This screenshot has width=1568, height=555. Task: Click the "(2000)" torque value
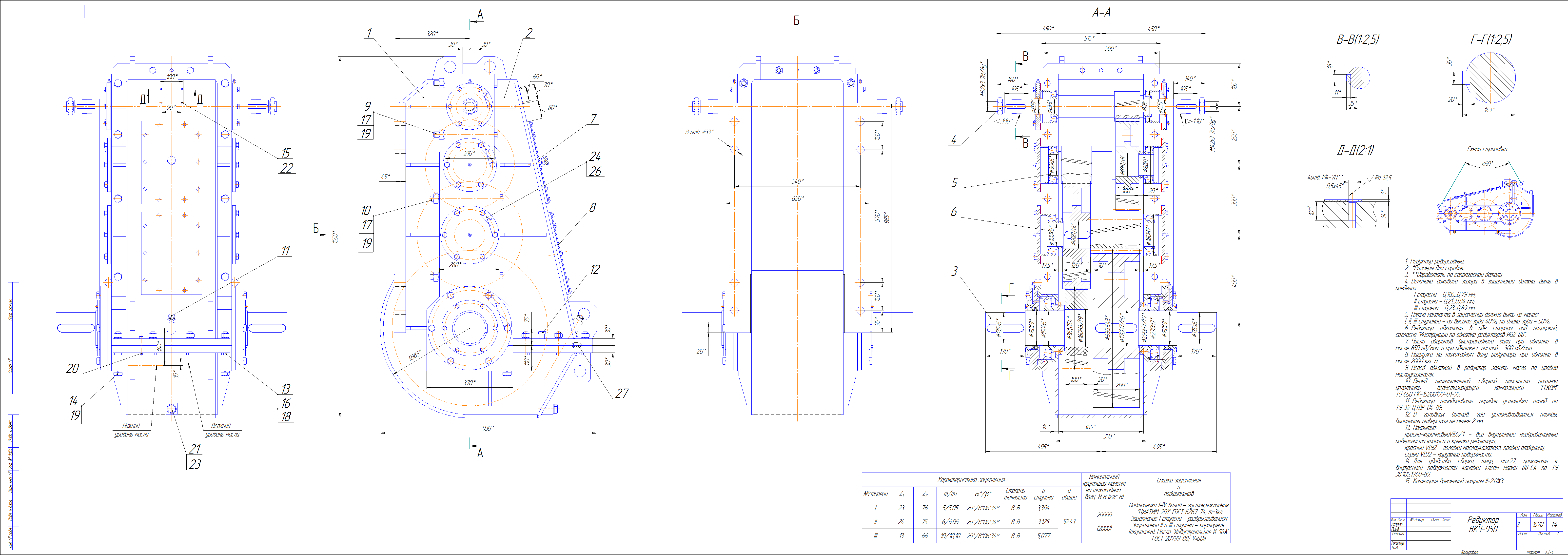(x=1104, y=529)
